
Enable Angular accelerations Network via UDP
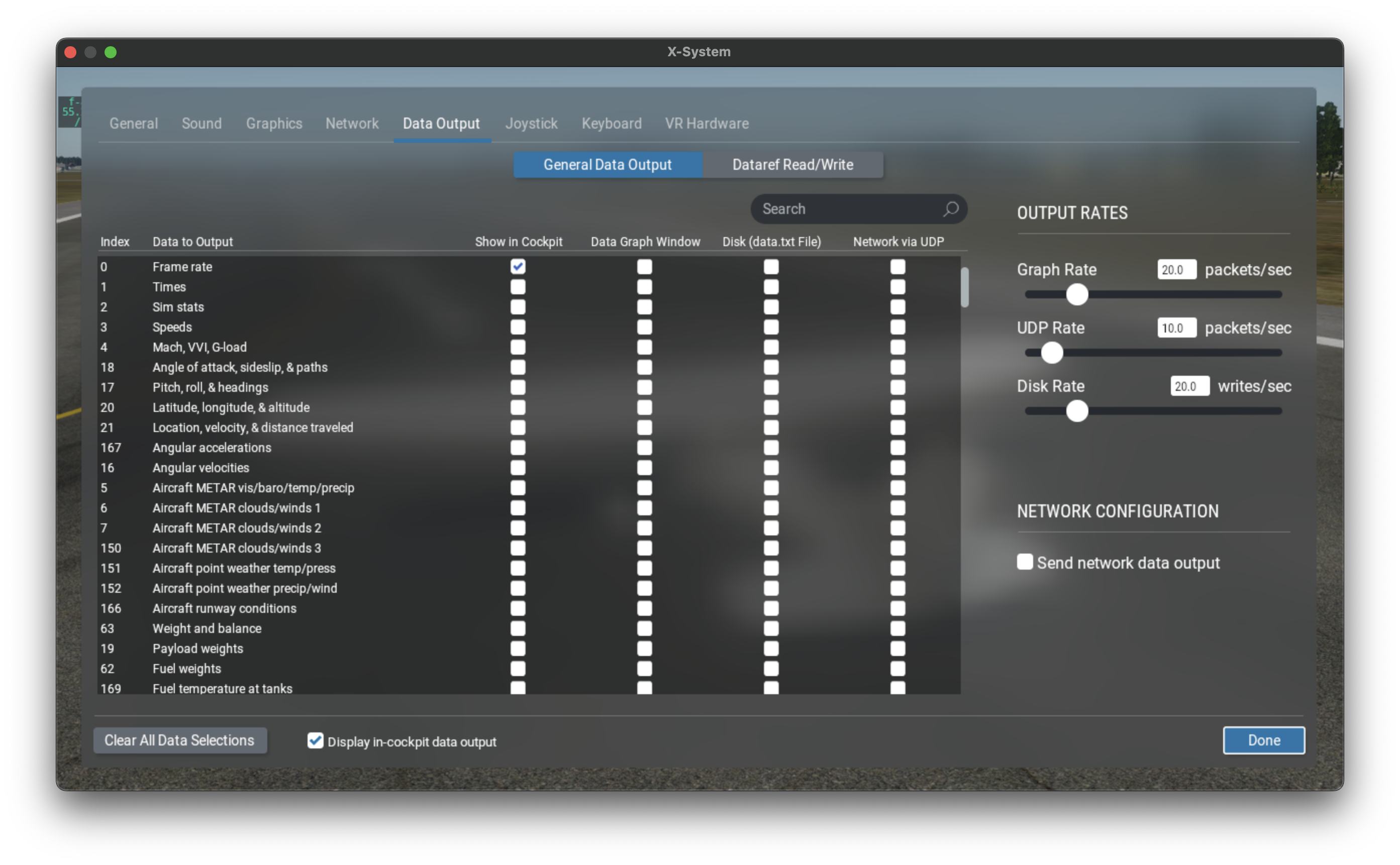coord(897,448)
